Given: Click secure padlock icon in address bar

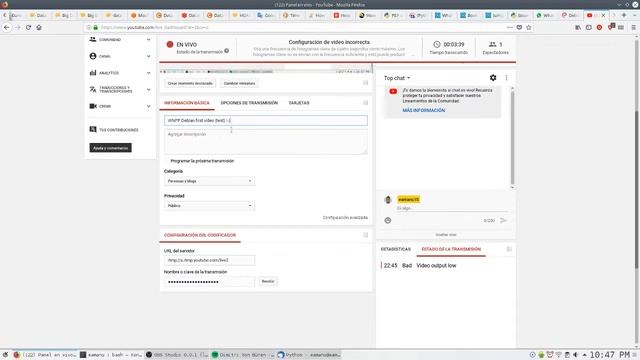Looking at the screenshot, I should coord(96,27).
